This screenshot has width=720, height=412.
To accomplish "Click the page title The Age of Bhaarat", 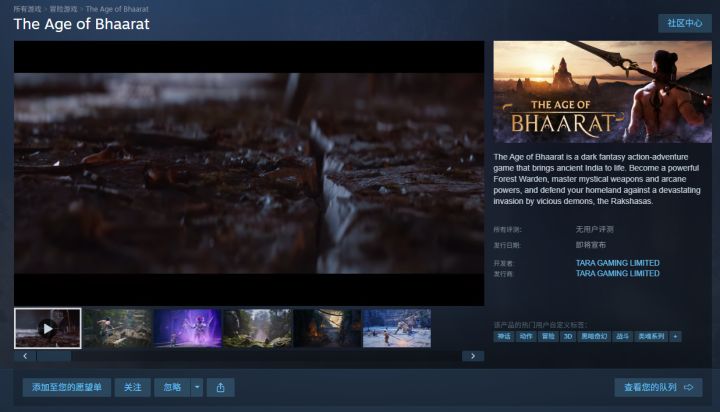I will coord(81,24).
